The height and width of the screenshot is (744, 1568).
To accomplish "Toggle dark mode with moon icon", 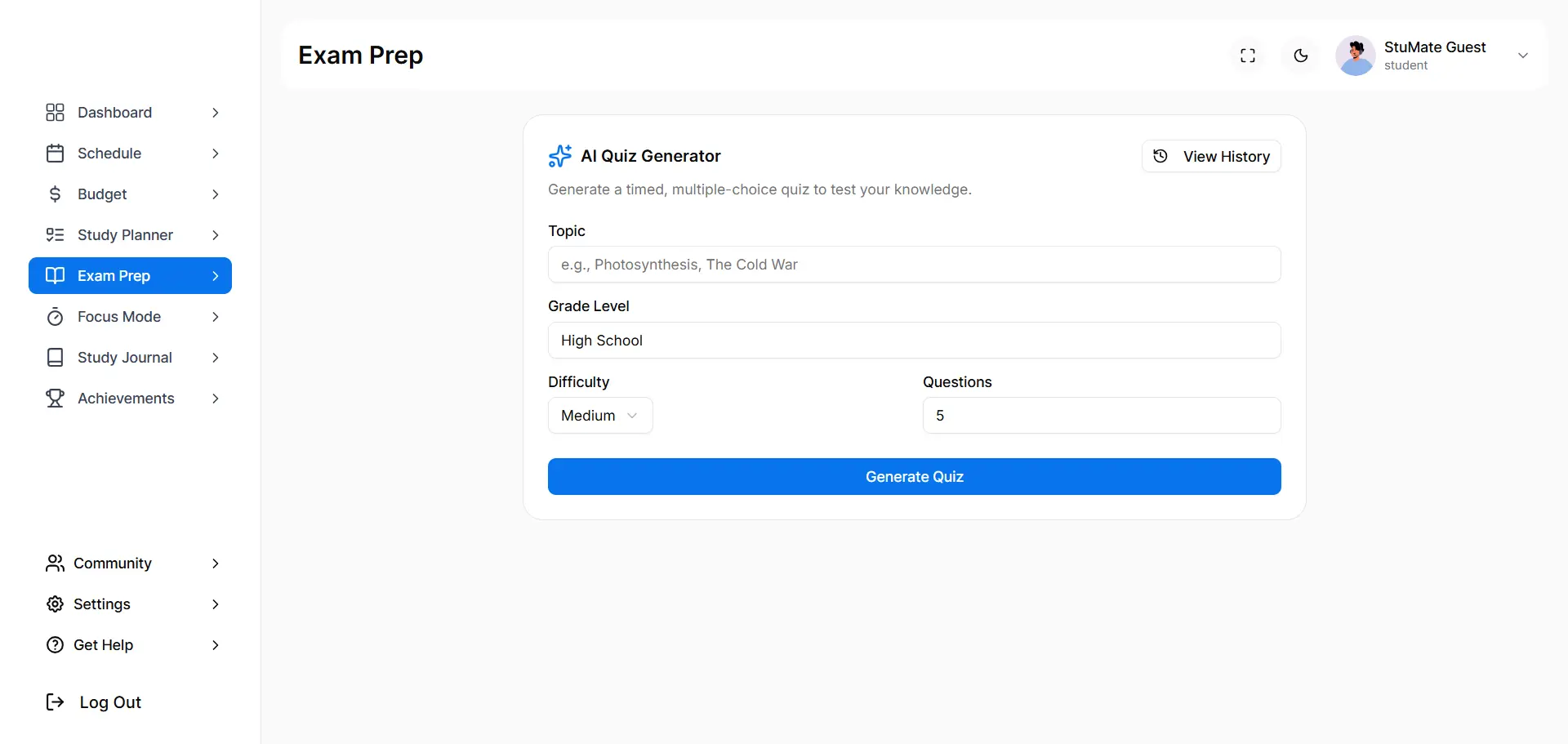I will 1301,56.
